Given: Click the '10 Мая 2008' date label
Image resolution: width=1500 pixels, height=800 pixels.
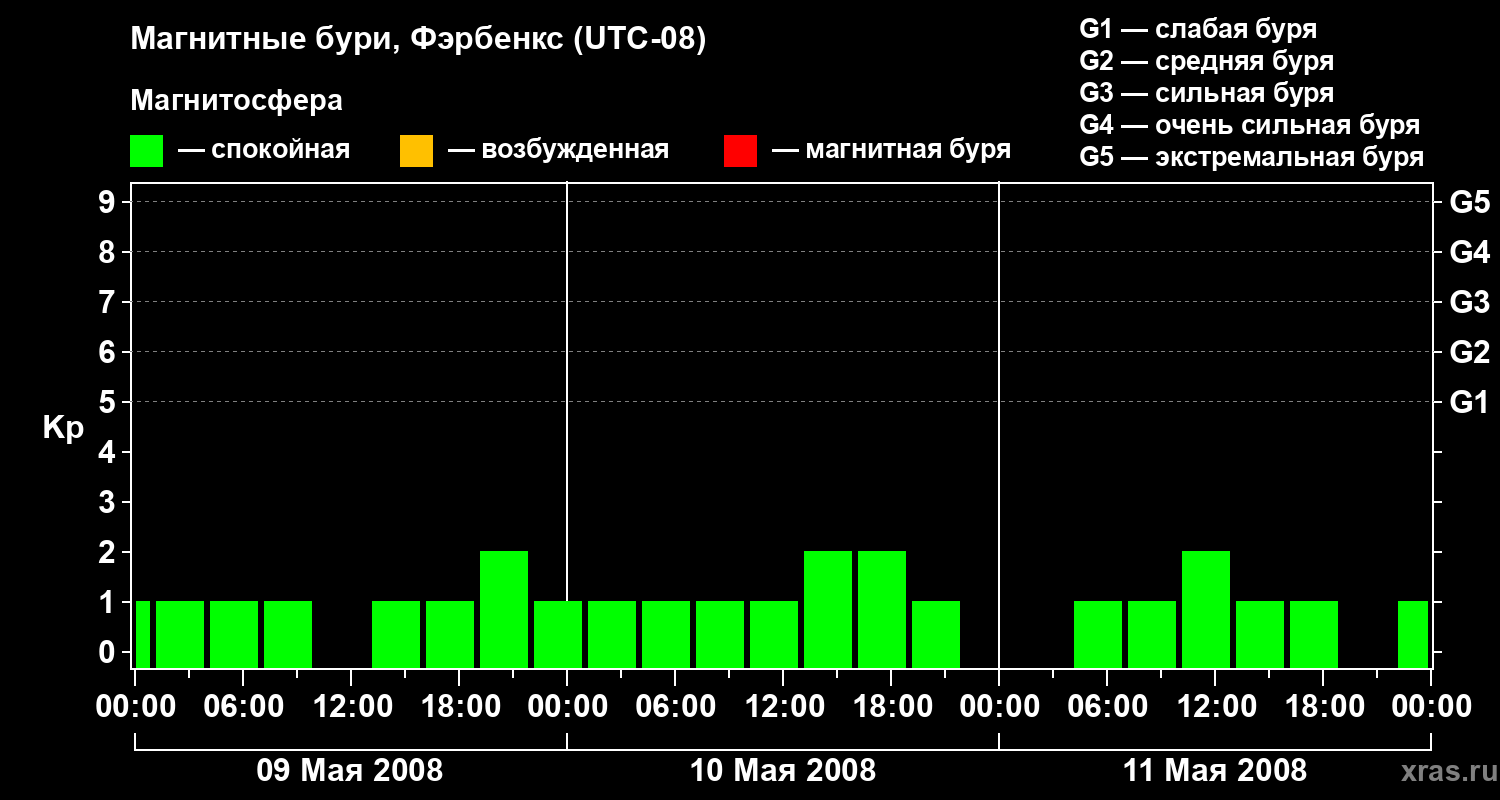Looking at the screenshot, I should 783,771.
